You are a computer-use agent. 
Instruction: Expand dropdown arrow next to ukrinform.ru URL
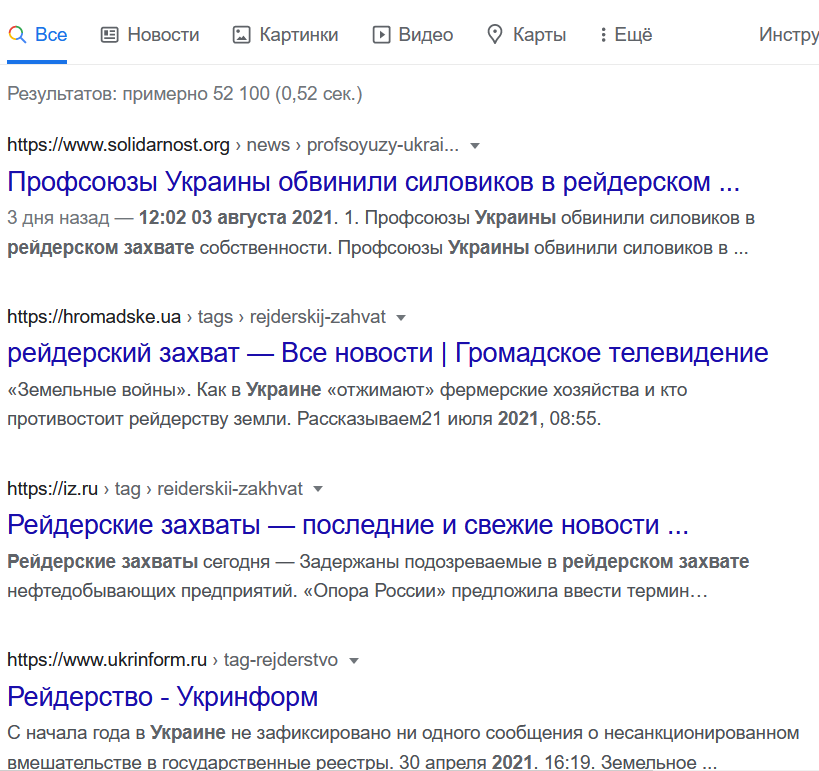coord(354,661)
